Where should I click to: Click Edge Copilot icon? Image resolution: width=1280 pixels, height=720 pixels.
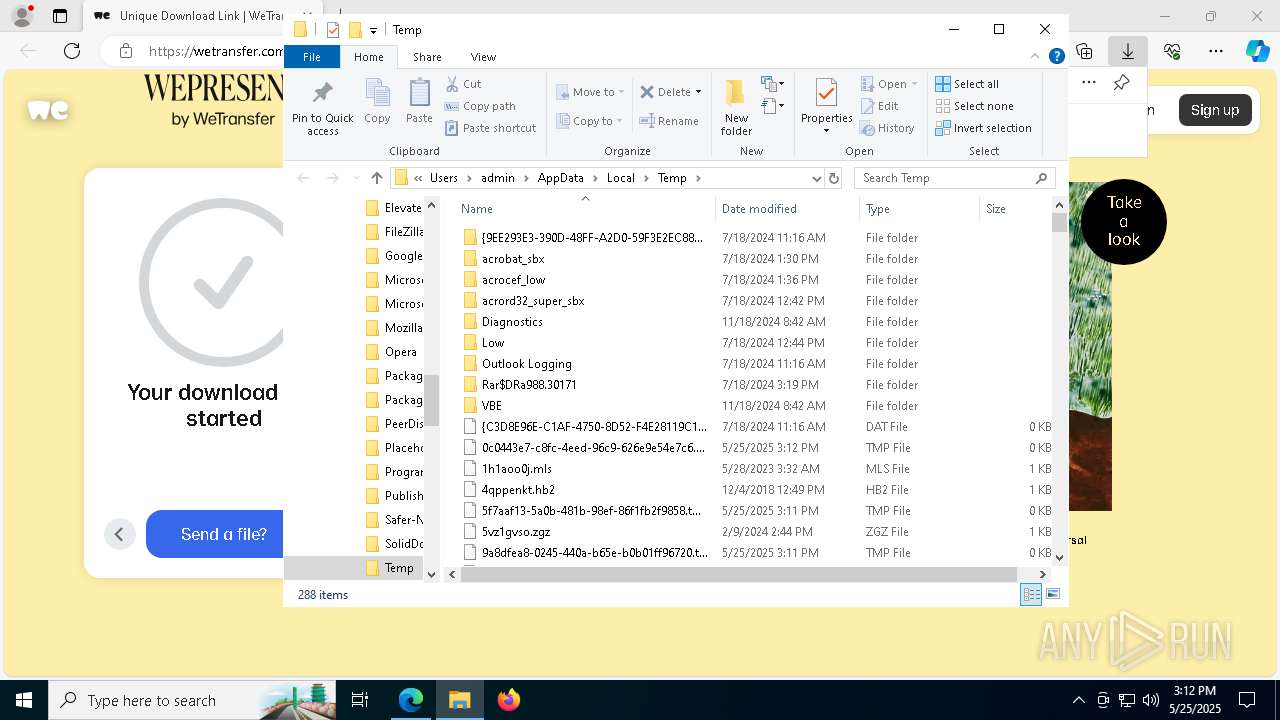(x=1257, y=51)
